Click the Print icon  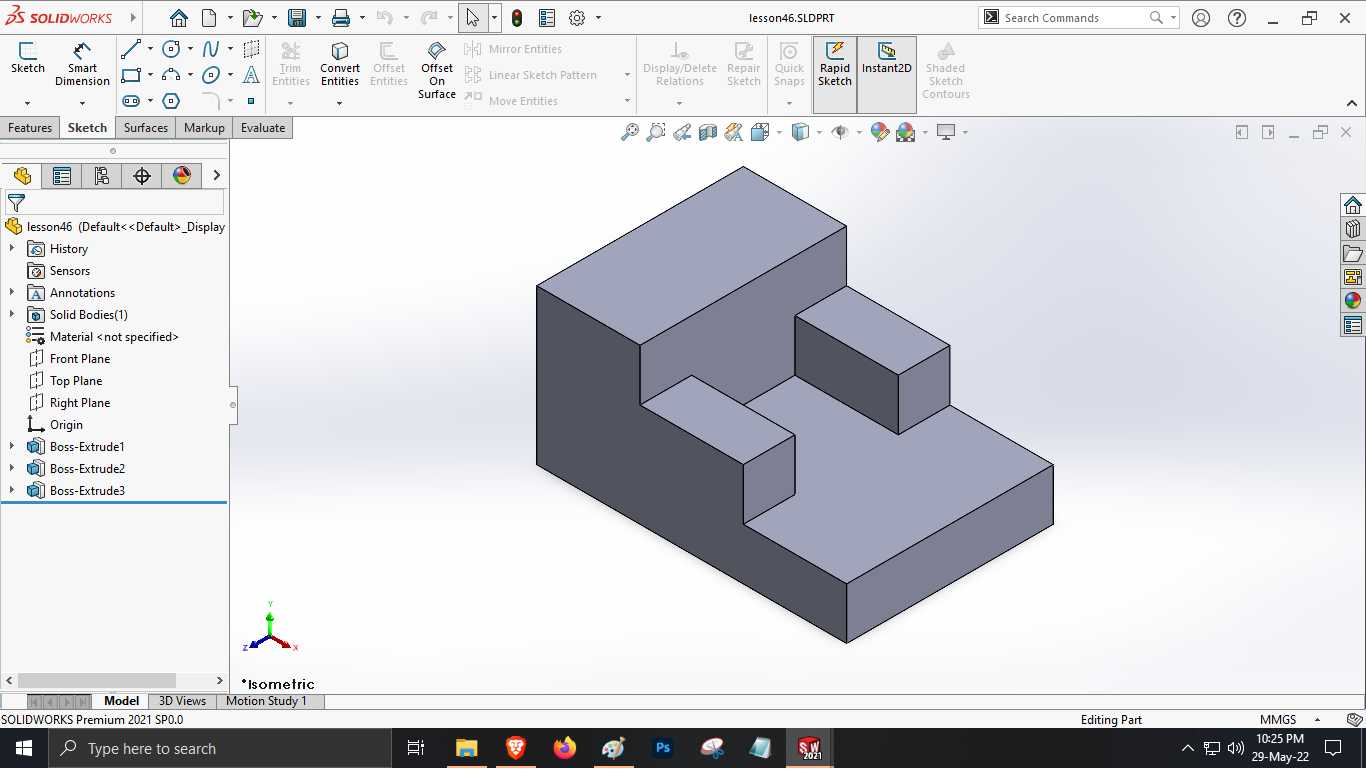341,18
